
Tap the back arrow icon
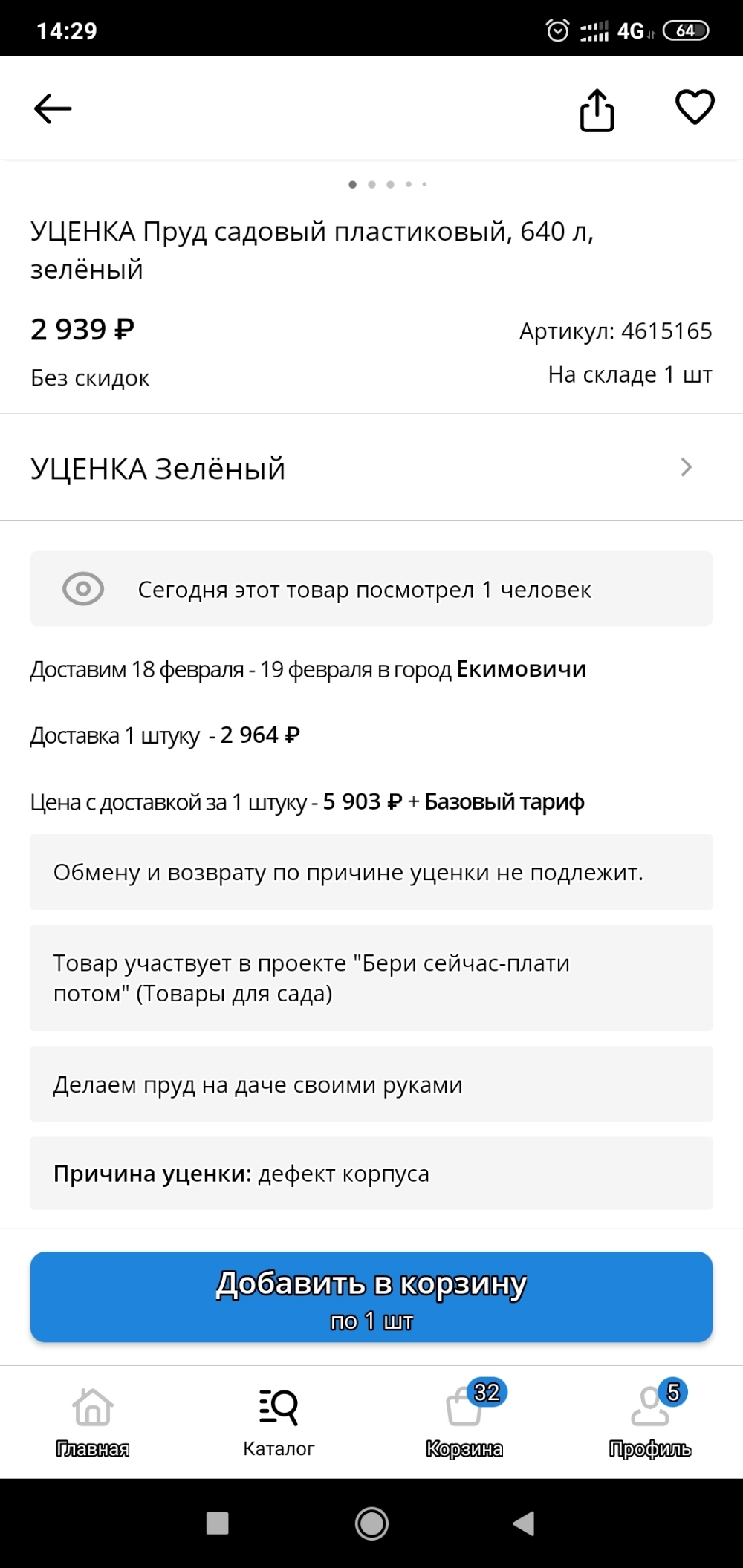(53, 109)
